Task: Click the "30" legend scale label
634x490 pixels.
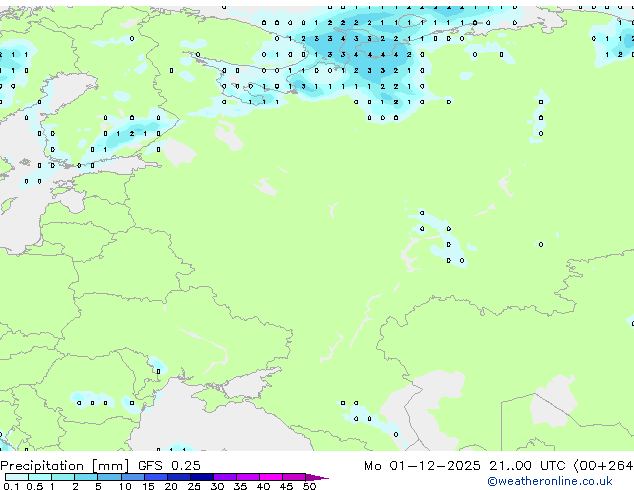Action: tap(217, 486)
